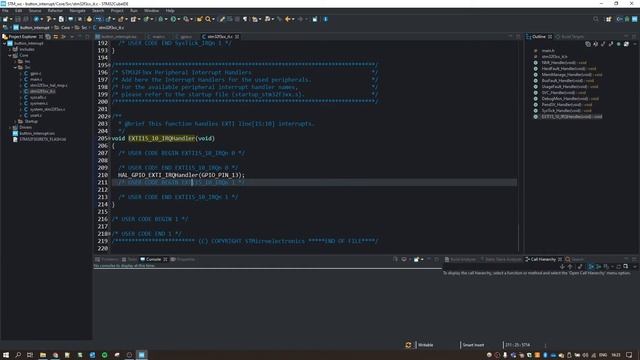
Task: Click Collapse All icon in Project Explorer
Action: click(x=48, y=37)
